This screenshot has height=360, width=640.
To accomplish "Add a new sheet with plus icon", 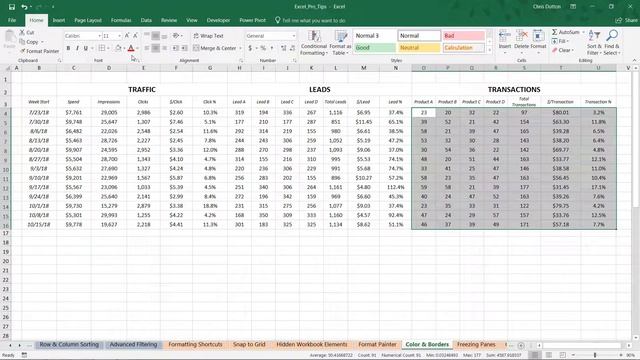I will (521, 345).
